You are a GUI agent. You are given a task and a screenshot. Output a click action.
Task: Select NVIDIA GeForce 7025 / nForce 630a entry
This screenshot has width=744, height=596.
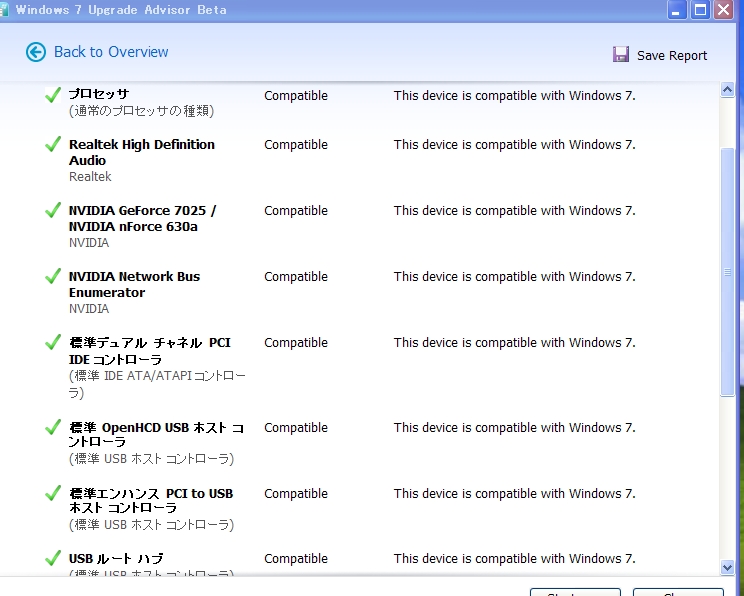[x=143, y=218]
